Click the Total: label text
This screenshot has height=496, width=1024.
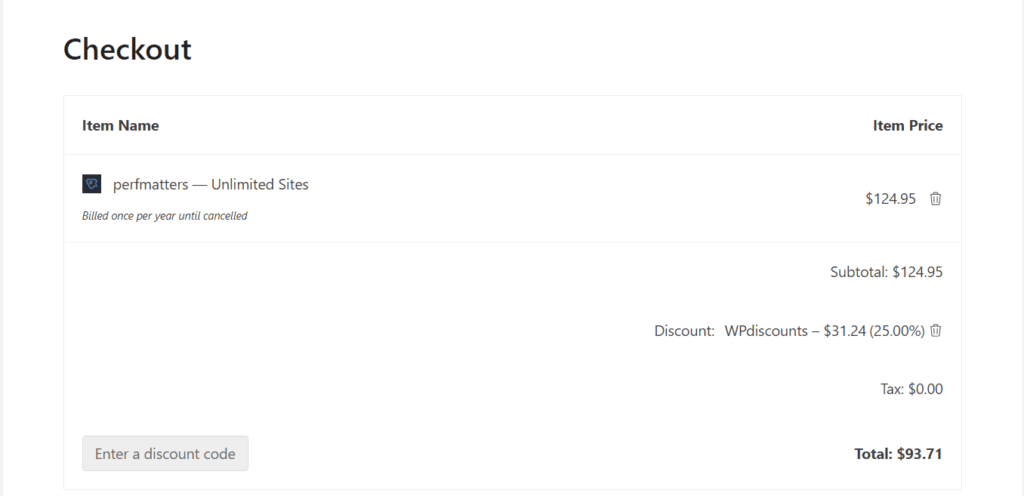tap(873, 454)
